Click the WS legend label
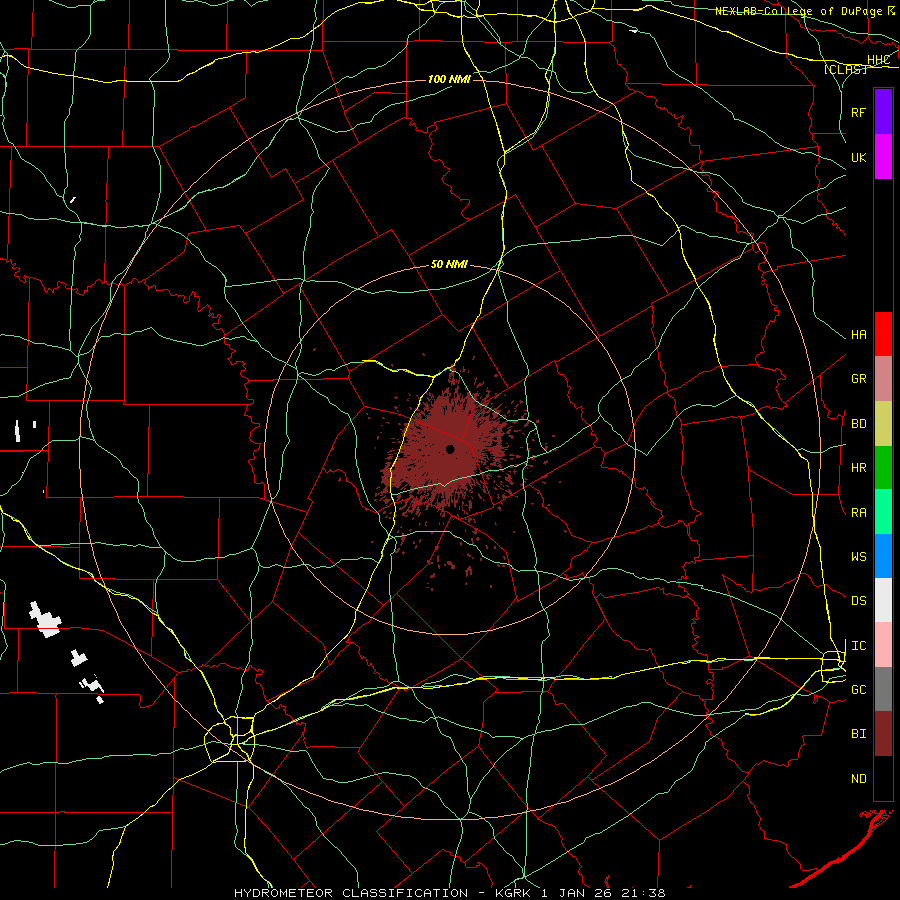This screenshot has width=900, height=900. point(859,557)
